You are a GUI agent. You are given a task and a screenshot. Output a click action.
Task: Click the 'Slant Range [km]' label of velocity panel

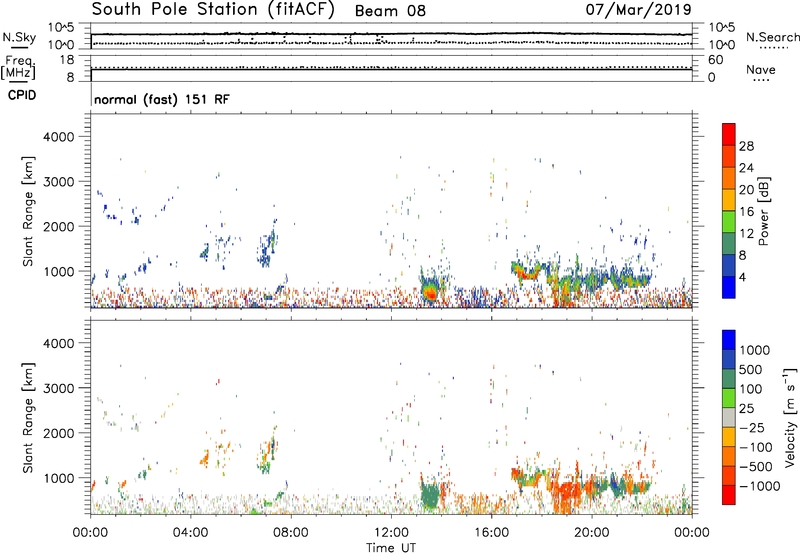(x=28, y=417)
